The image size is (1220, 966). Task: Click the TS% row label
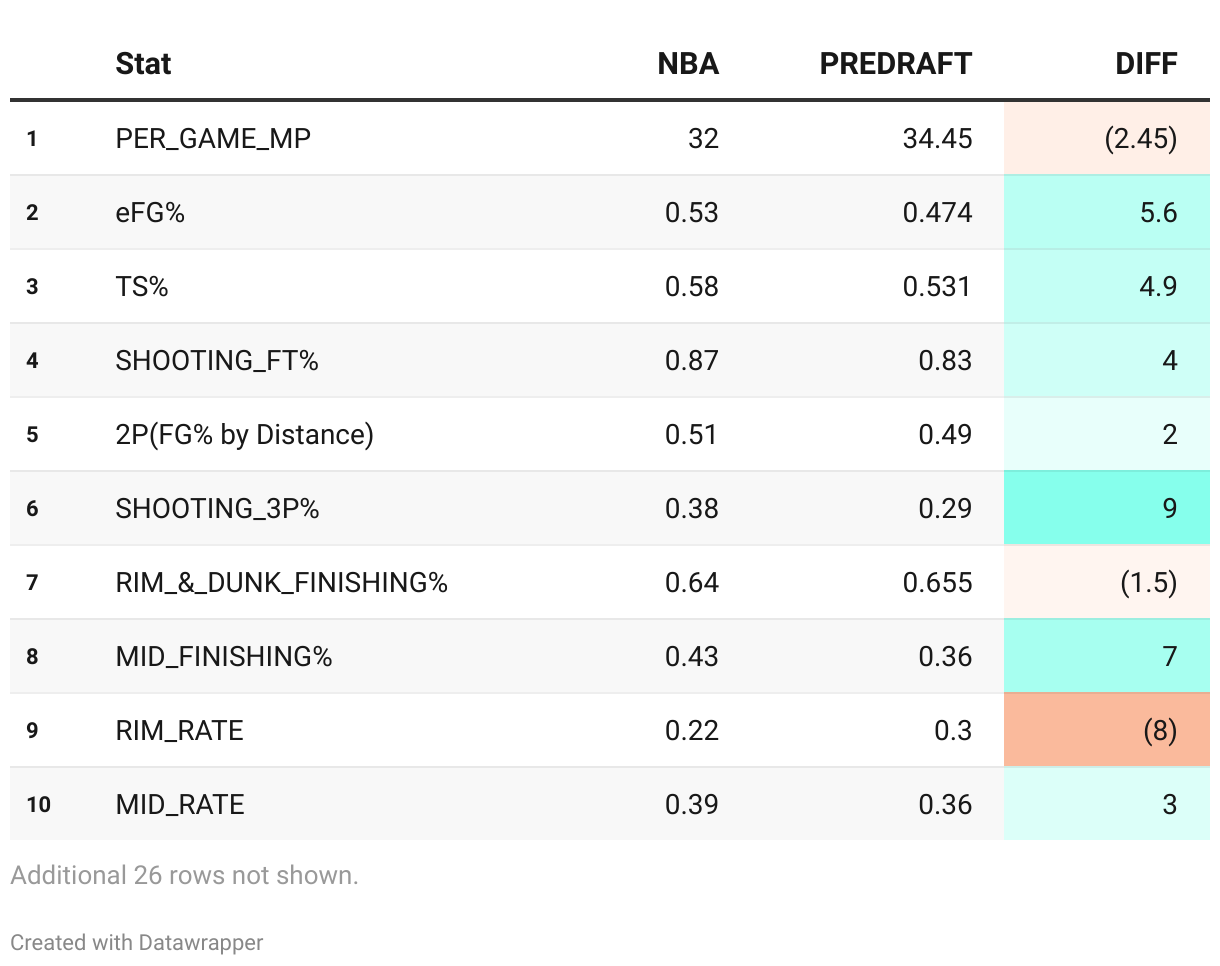click(142, 286)
